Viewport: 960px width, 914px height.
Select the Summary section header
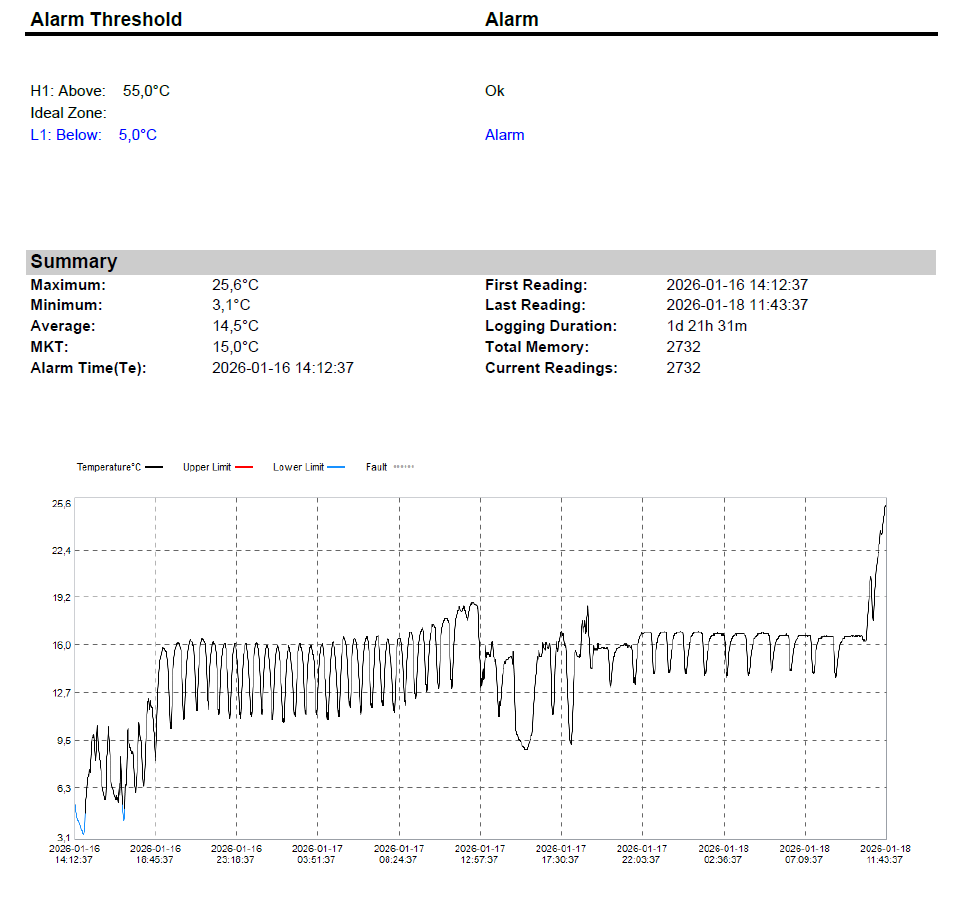coord(74,262)
